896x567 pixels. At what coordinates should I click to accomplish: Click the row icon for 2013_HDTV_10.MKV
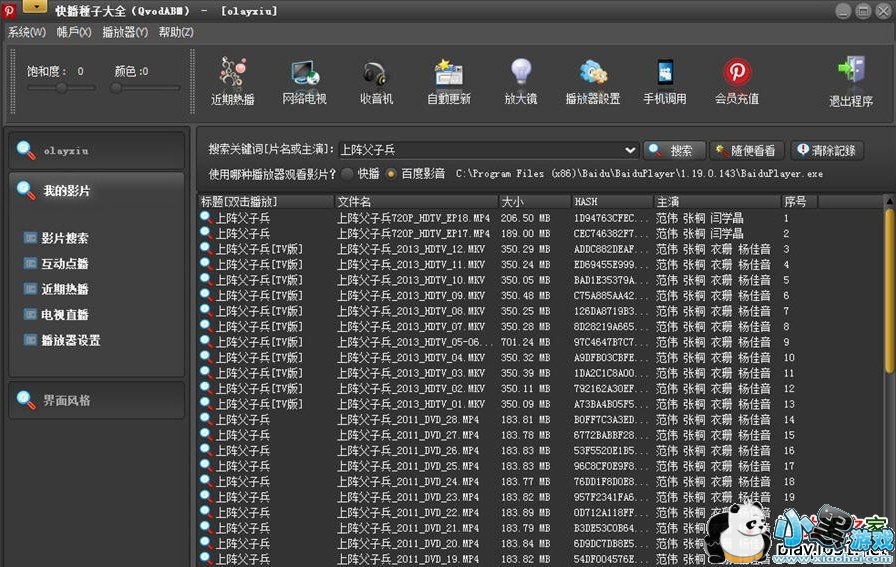click(206, 279)
